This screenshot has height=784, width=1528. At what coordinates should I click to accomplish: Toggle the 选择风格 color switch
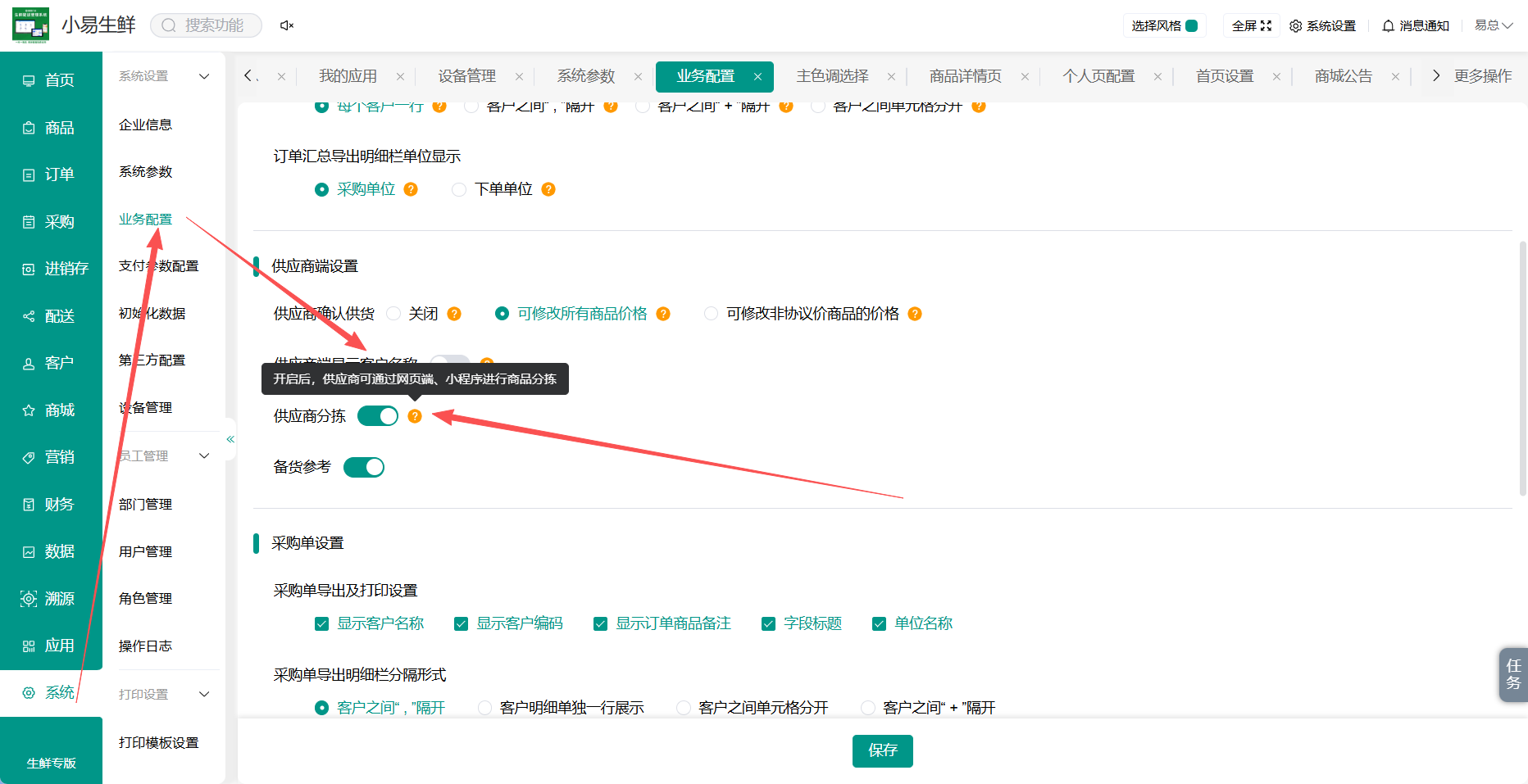tap(1192, 26)
